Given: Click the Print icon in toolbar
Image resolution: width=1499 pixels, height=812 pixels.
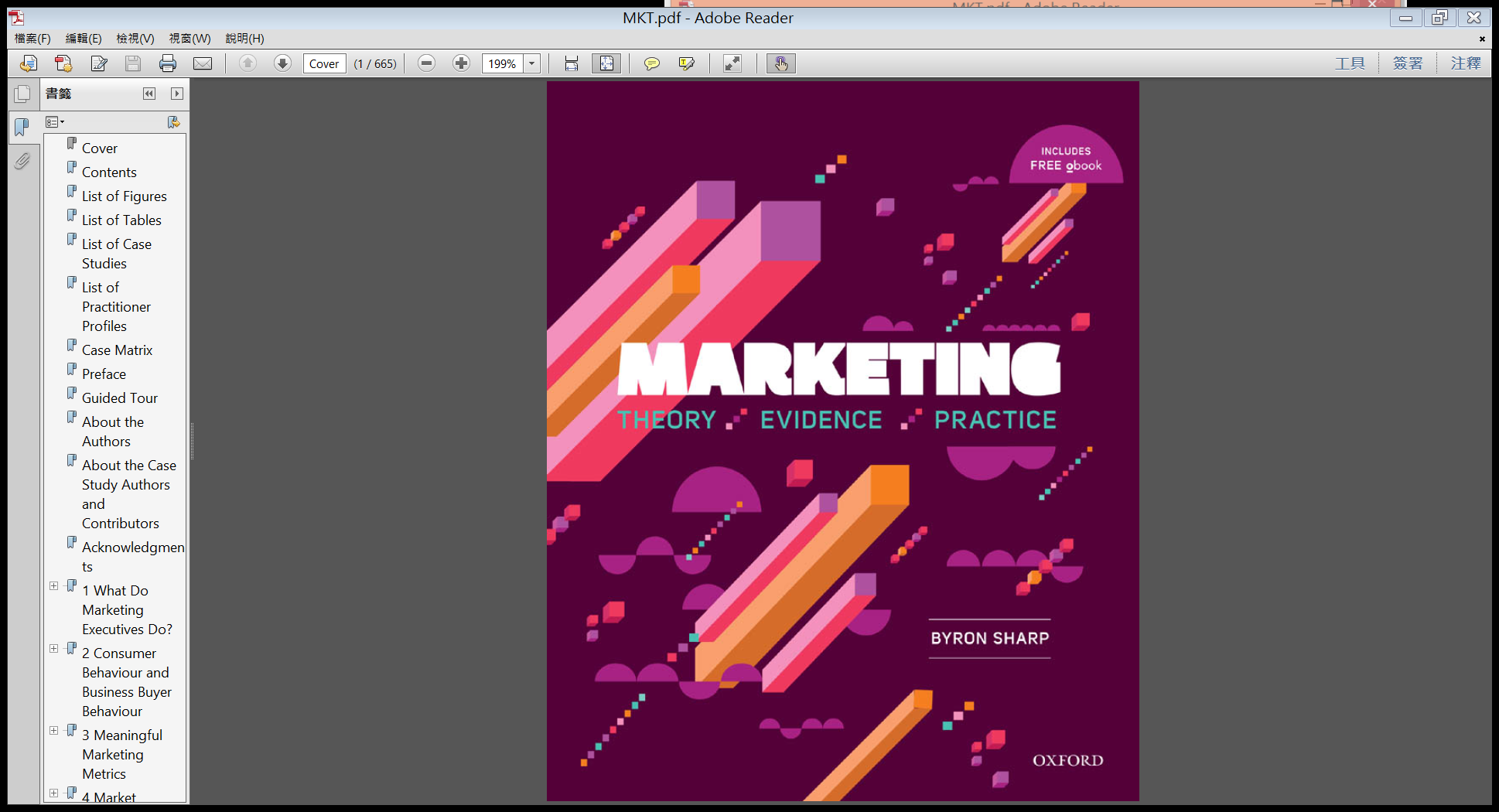Looking at the screenshot, I should click(168, 63).
